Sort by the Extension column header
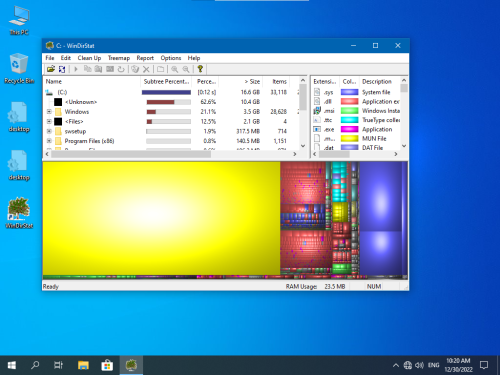Screen dimensions: 500x375 point(325,82)
